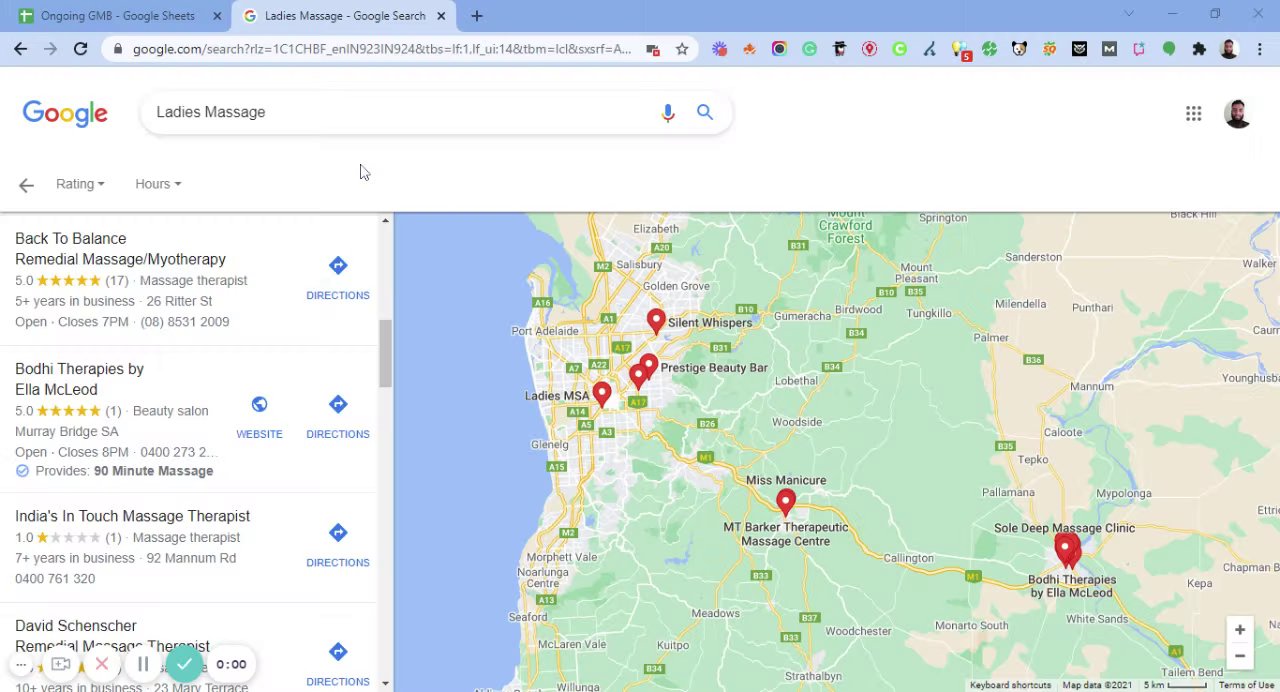Click the panda extension icon
Screen dimensions: 1280x692
1019,49
